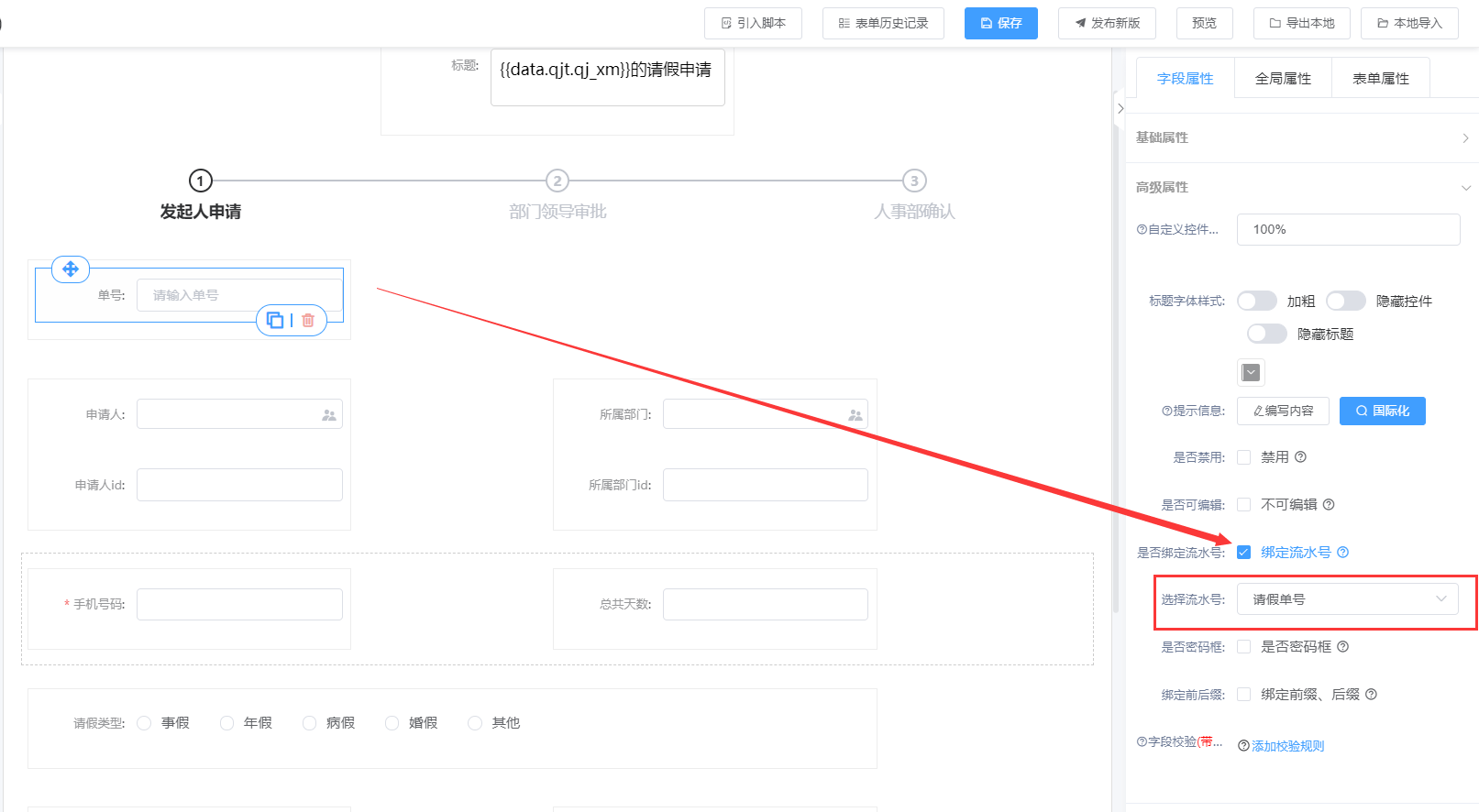Select the 婚假 radio button
This screenshot has width=1479, height=812.
click(x=392, y=723)
